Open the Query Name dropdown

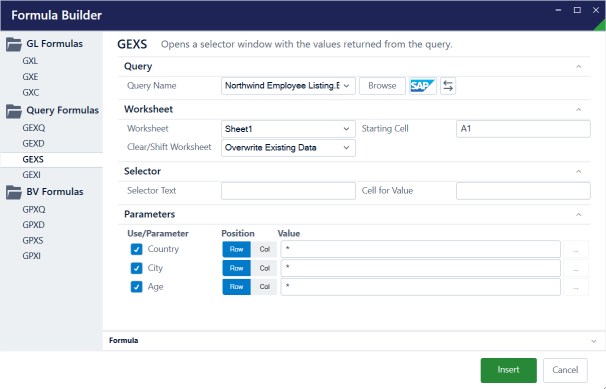(x=288, y=86)
